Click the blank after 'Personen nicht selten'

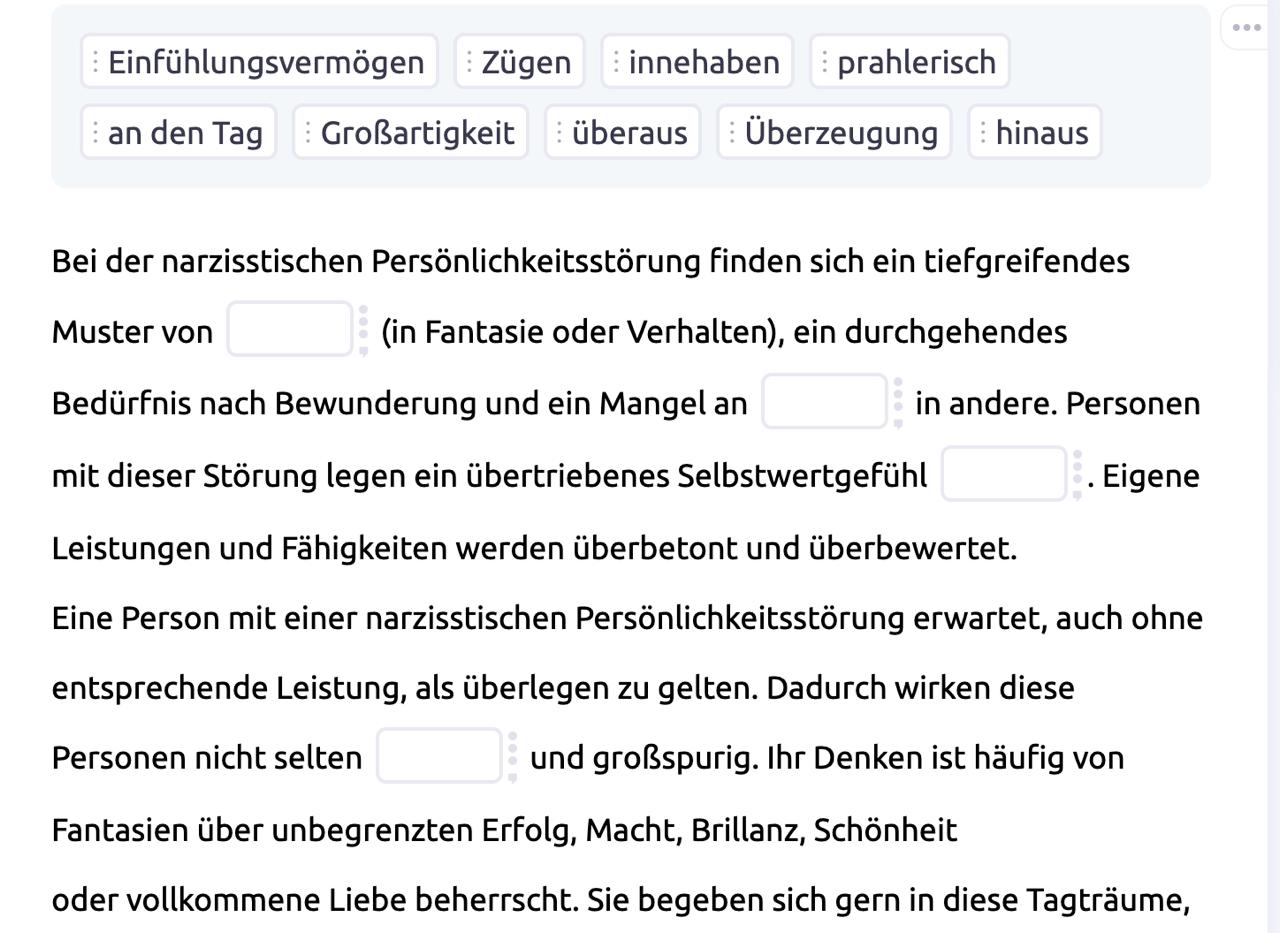point(439,756)
